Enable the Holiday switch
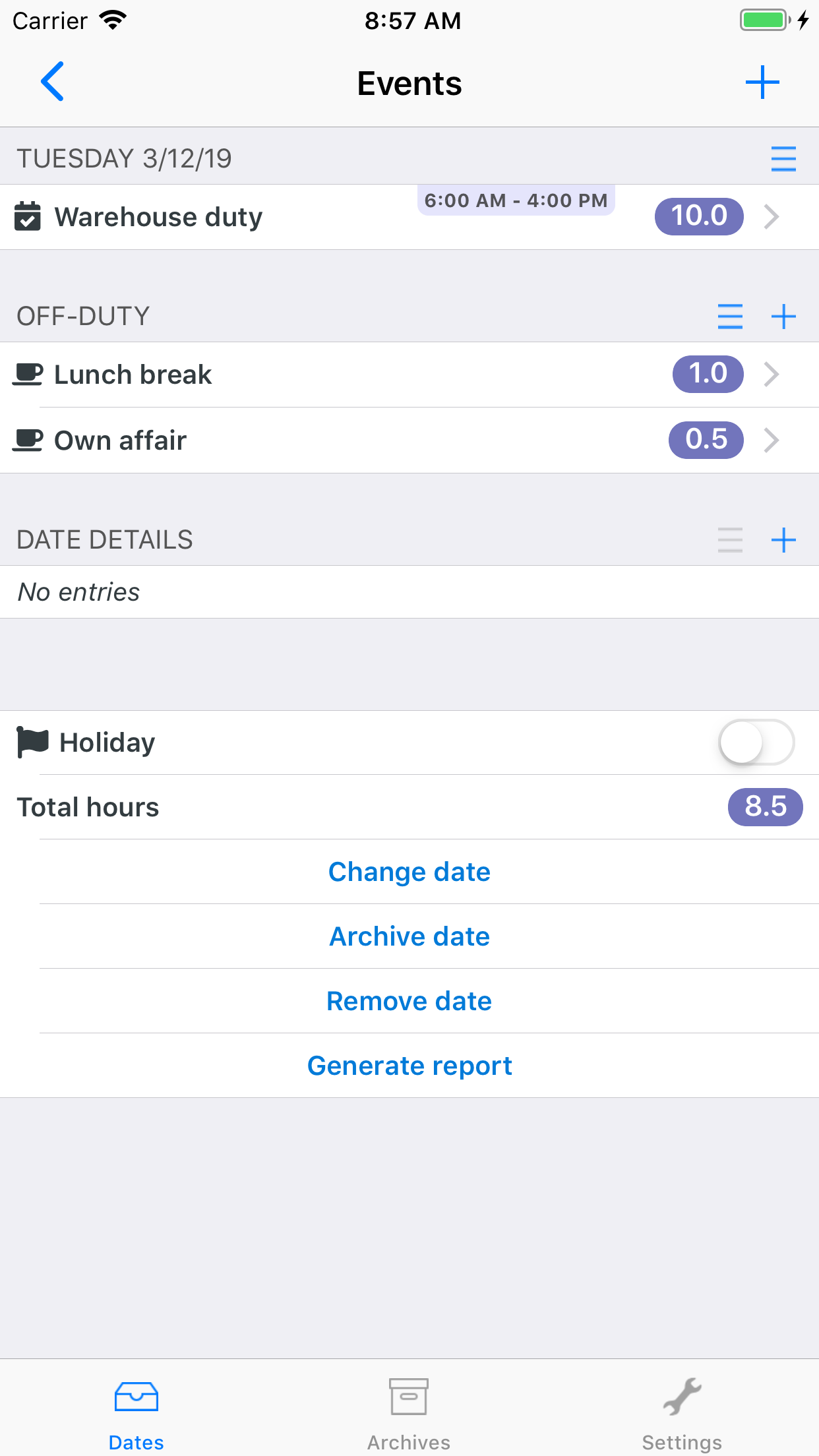 [x=756, y=743]
